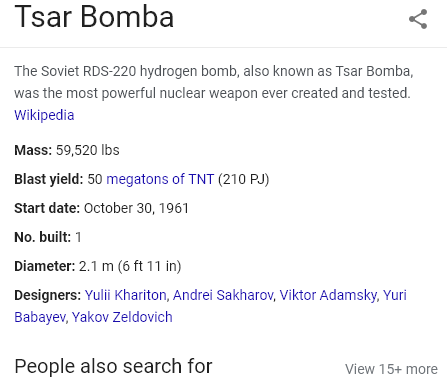The width and height of the screenshot is (447, 380).
Task: Follow the megatons of TNT link
Action: pyautogui.click(x=160, y=179)
